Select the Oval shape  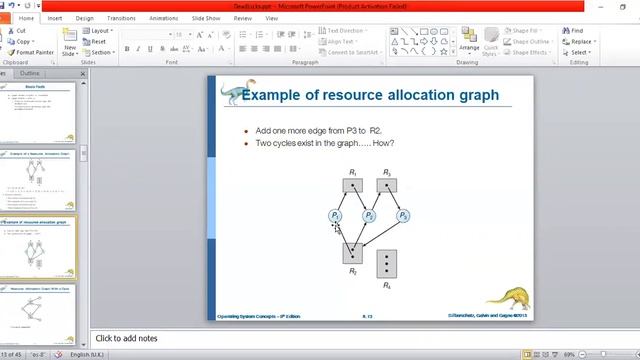[434, 31]
